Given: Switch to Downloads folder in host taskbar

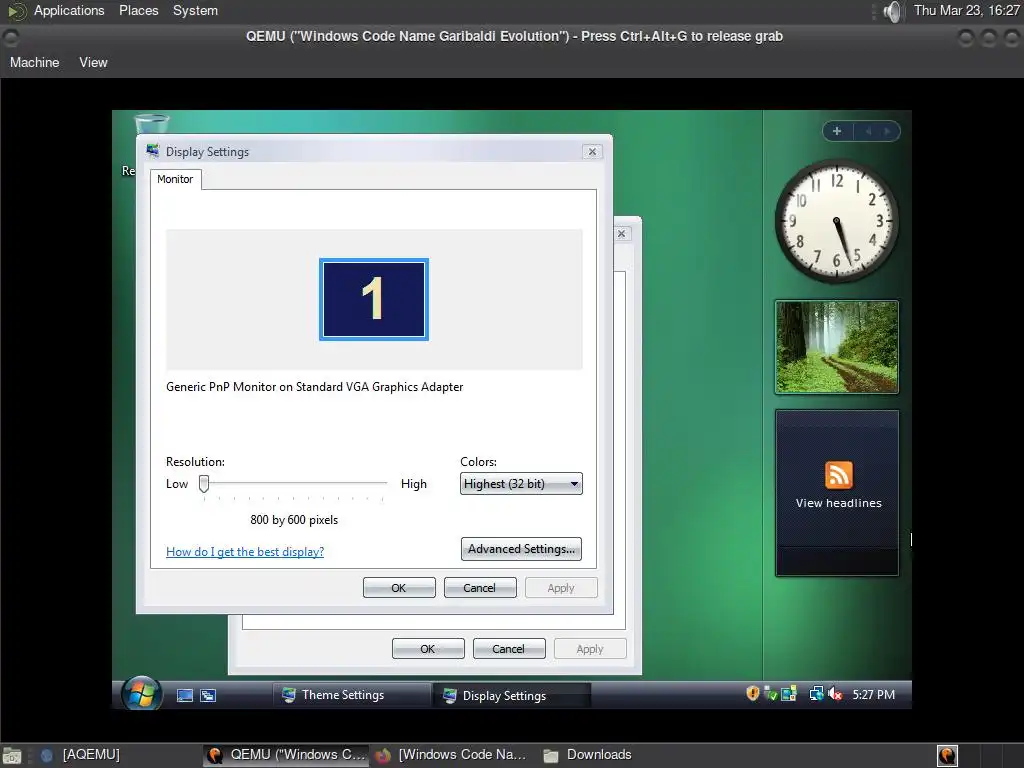Looking at the screenshot, I should pos(588,755).
